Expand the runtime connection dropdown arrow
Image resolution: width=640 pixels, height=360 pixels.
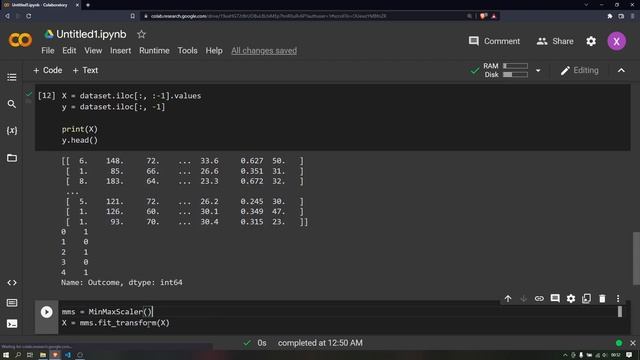tap(538, 70)
